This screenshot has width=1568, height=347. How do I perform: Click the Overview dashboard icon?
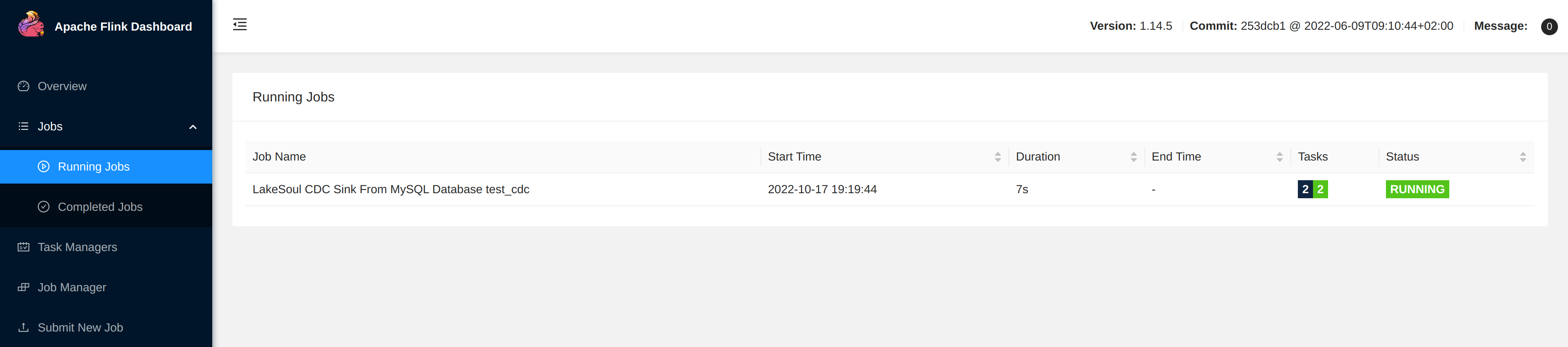click(x=24, y=86)
